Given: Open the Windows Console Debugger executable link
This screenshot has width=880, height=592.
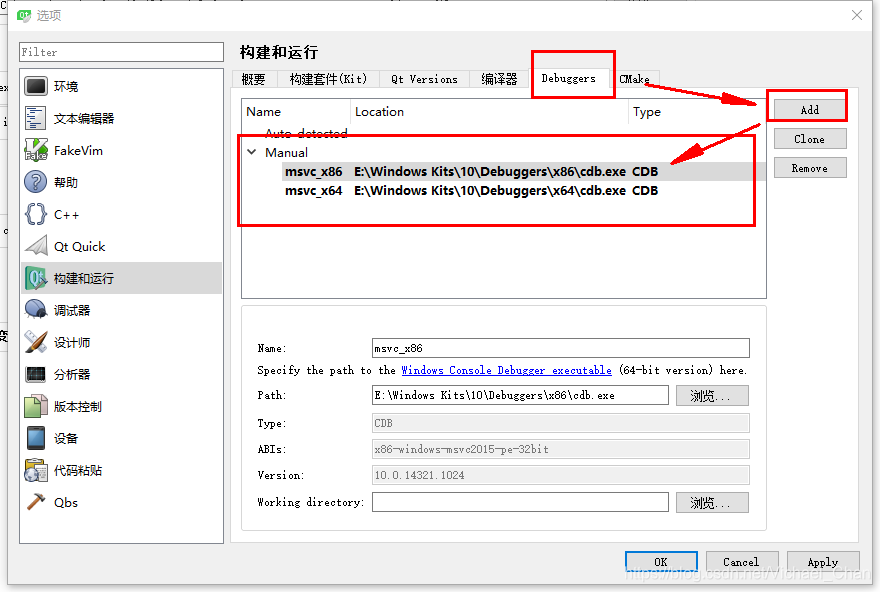Looking at the screenshot, I should click(506, 370).
